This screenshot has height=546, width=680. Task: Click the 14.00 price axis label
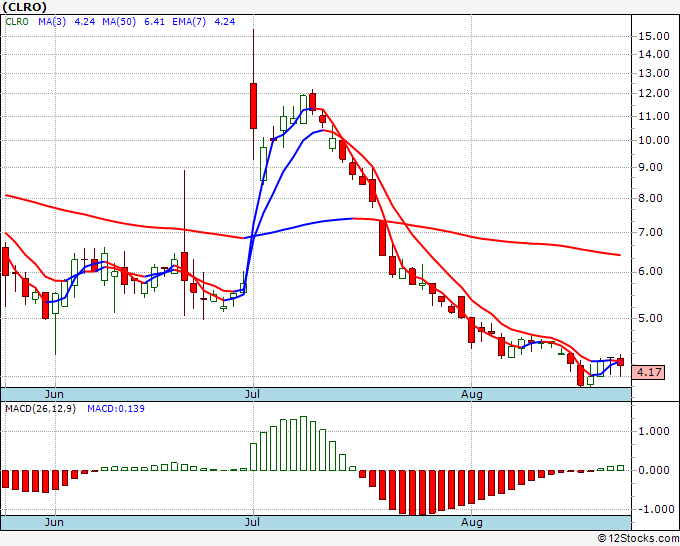click(654, 54)
